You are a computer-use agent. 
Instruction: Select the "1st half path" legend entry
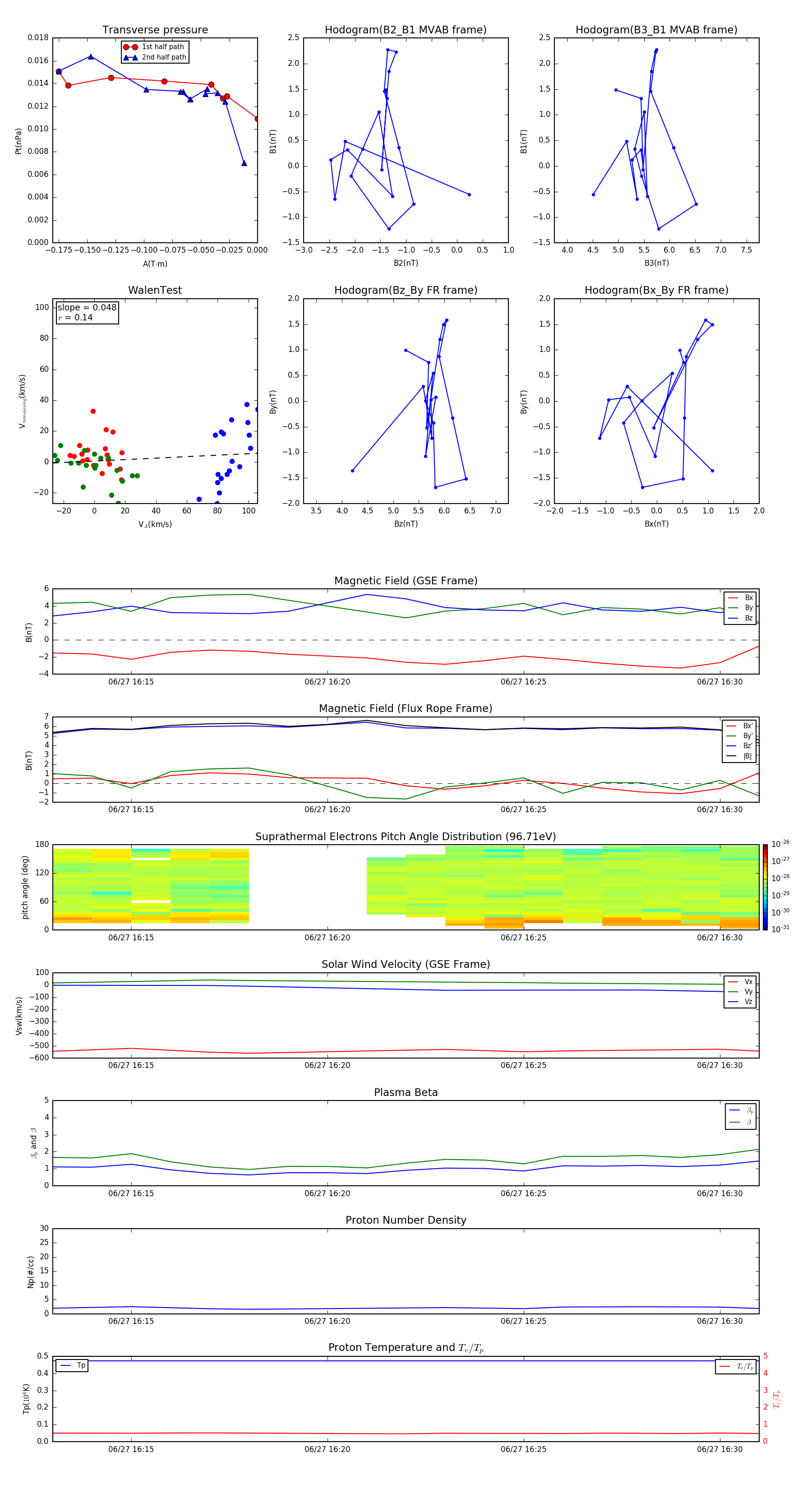coord(154,47)
